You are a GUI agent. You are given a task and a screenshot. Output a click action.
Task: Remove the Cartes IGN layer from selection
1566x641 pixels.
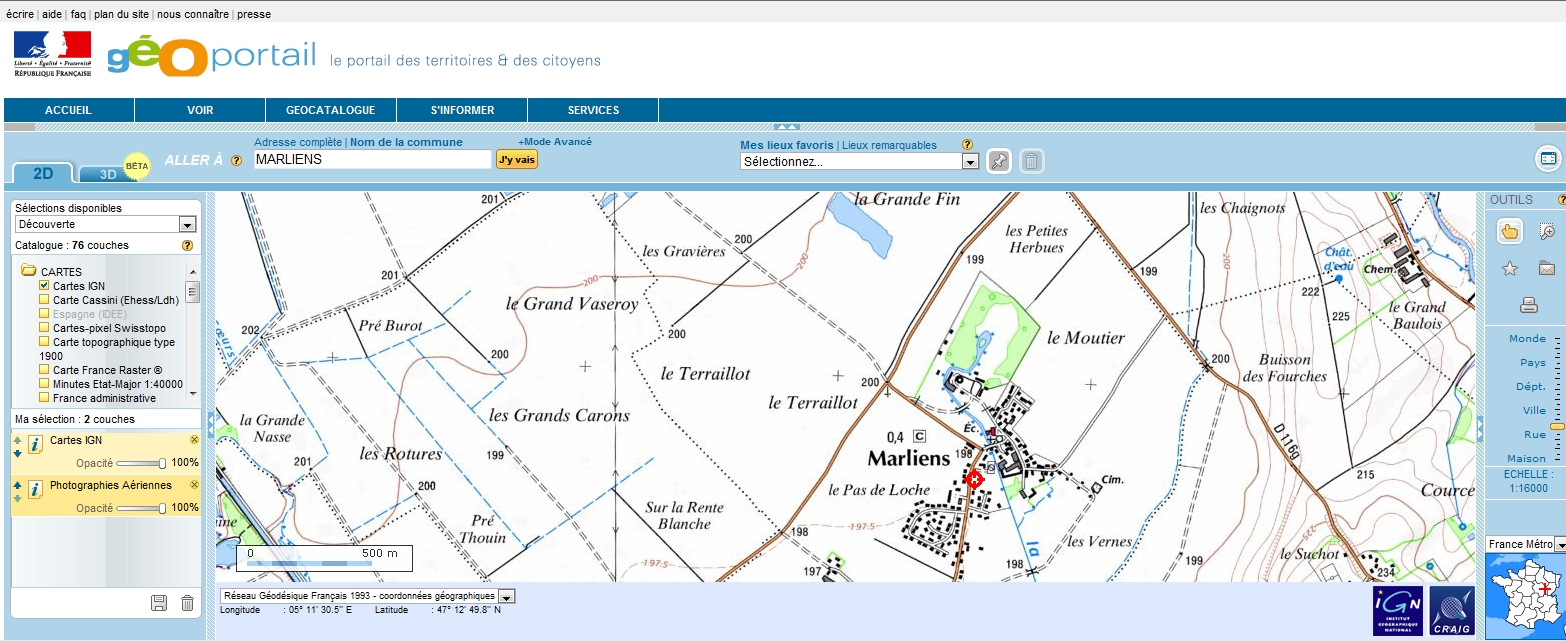pos(194,440)
